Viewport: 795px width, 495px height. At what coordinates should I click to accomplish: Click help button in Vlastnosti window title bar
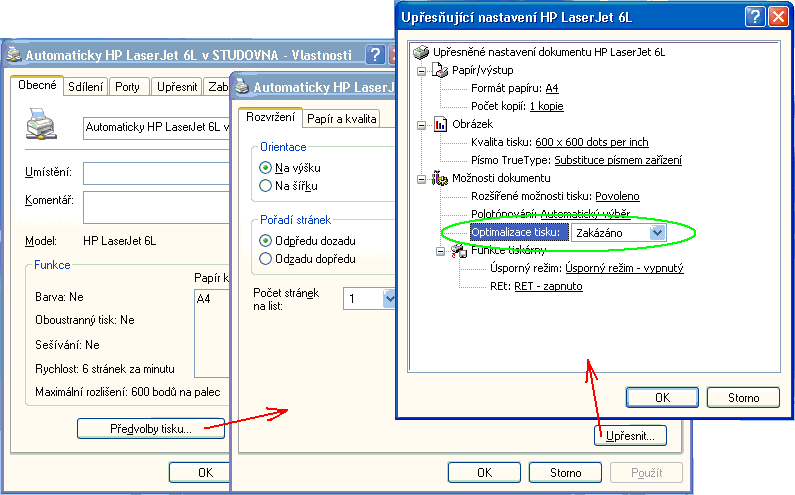click(x=375, y=55)
